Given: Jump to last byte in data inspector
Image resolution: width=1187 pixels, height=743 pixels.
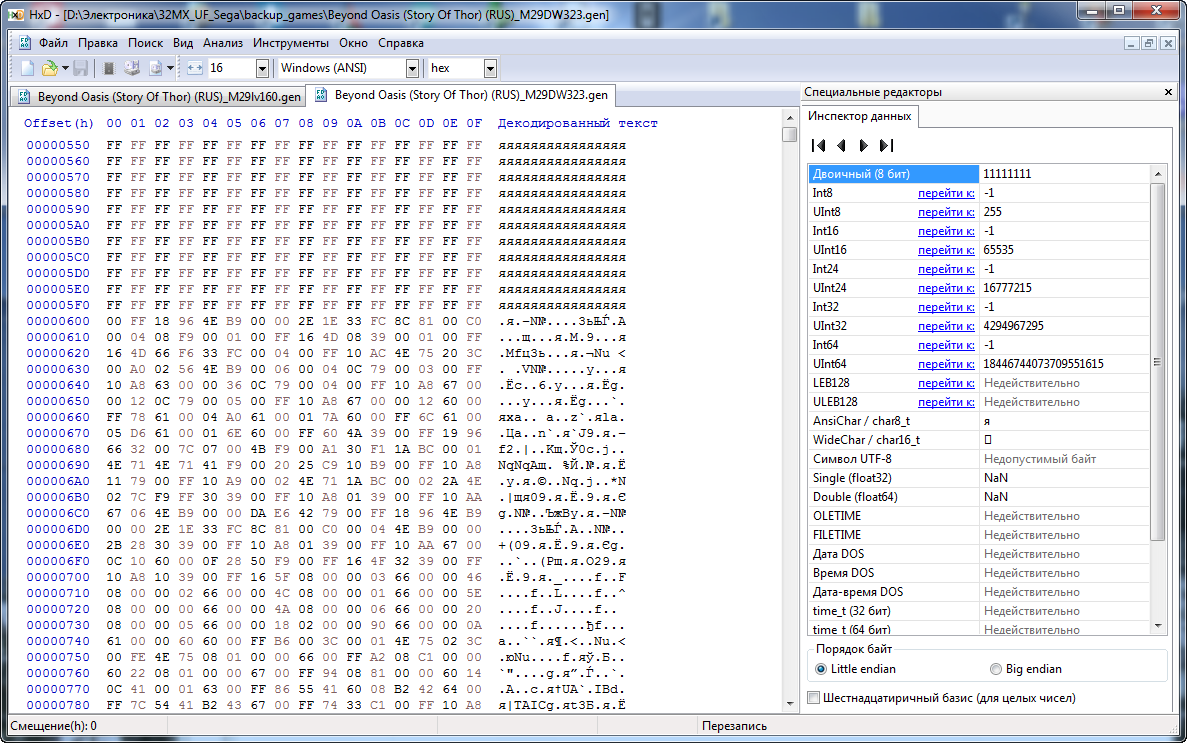Looking at the screenshot, I should [886, 145].
